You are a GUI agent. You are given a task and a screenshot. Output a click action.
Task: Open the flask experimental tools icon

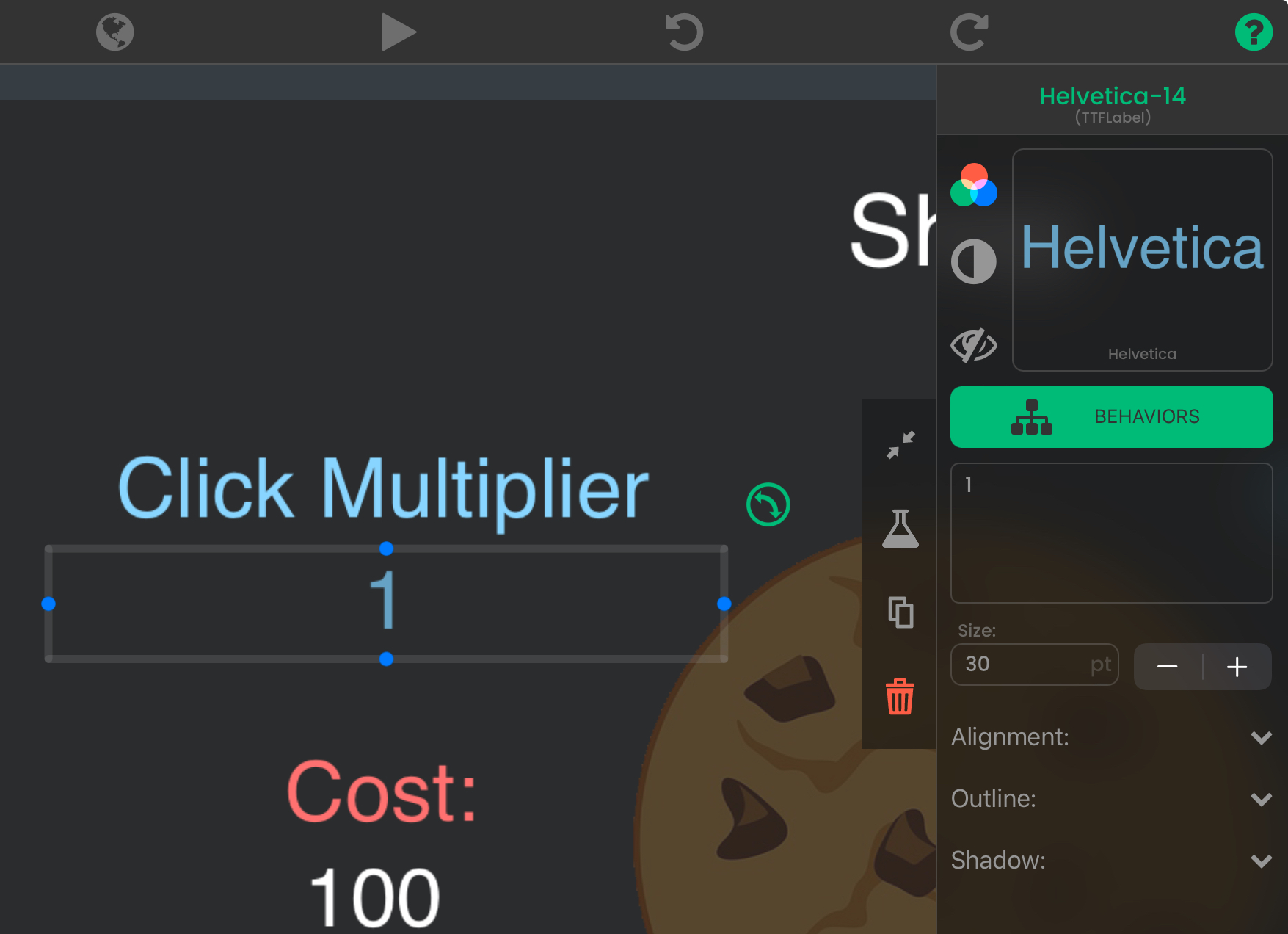point(900,529)
